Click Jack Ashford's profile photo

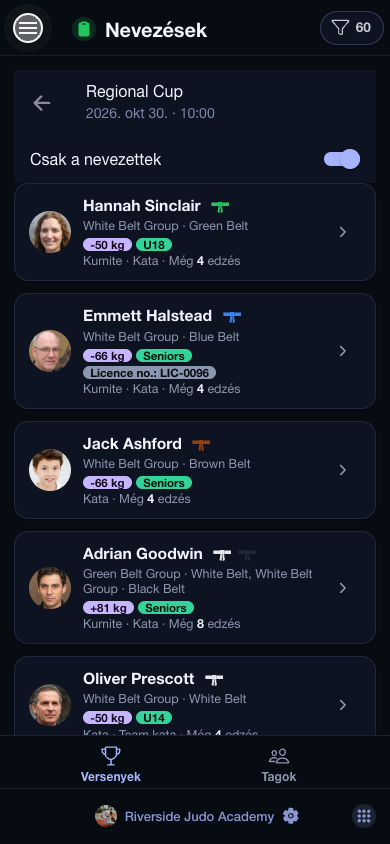point(50,470)
